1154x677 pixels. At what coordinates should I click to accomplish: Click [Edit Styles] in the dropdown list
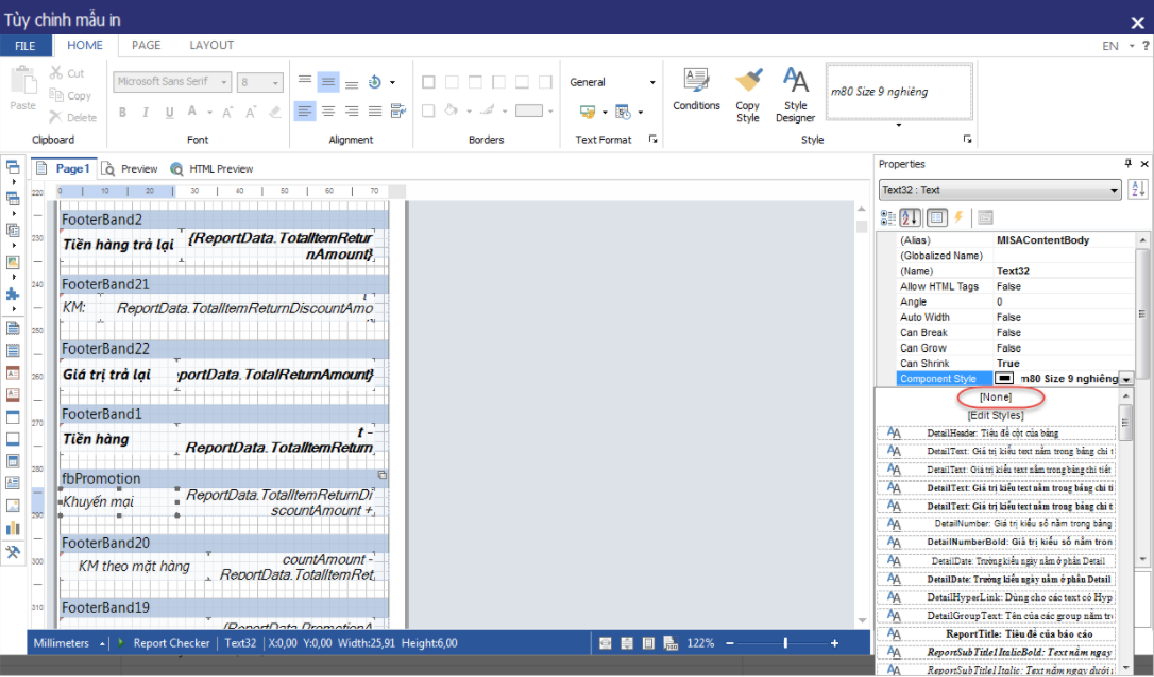[x=996, y=415]
